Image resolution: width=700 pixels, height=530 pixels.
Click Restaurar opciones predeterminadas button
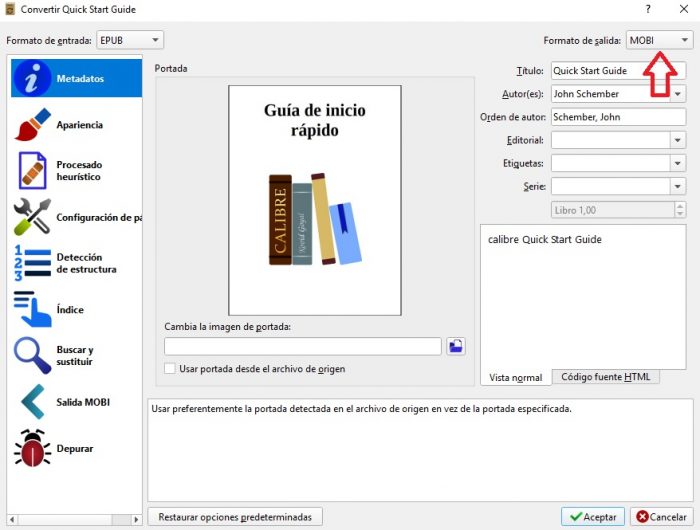click(235, 517)
